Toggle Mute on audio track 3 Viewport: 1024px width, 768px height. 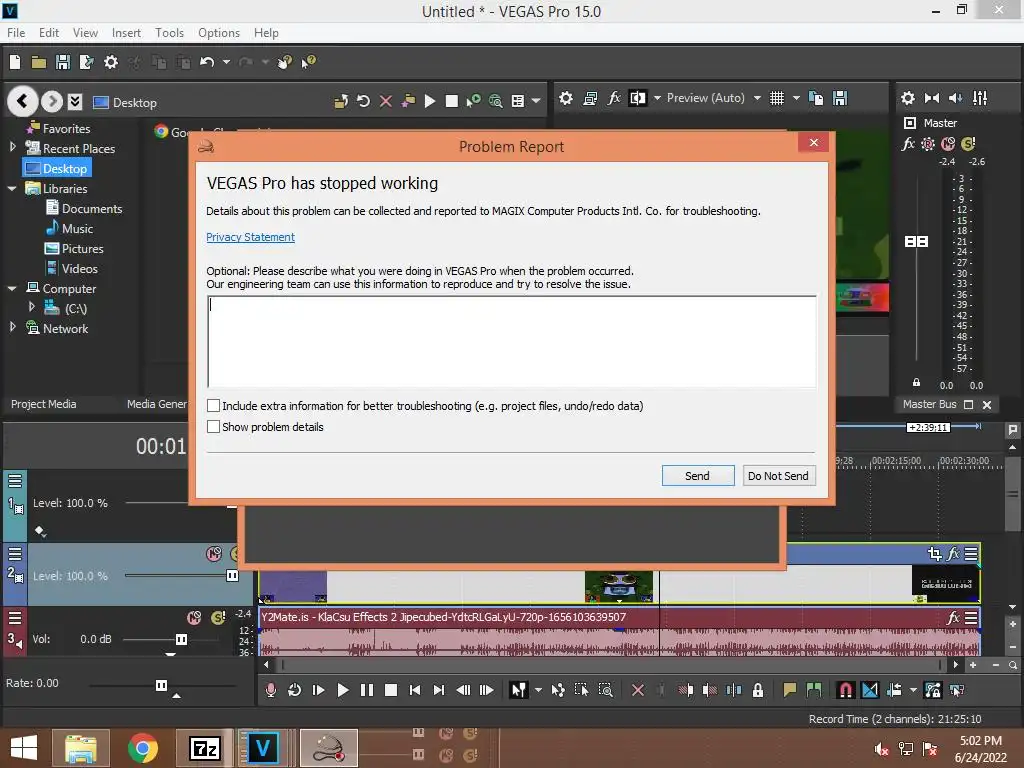pos(194,617)
